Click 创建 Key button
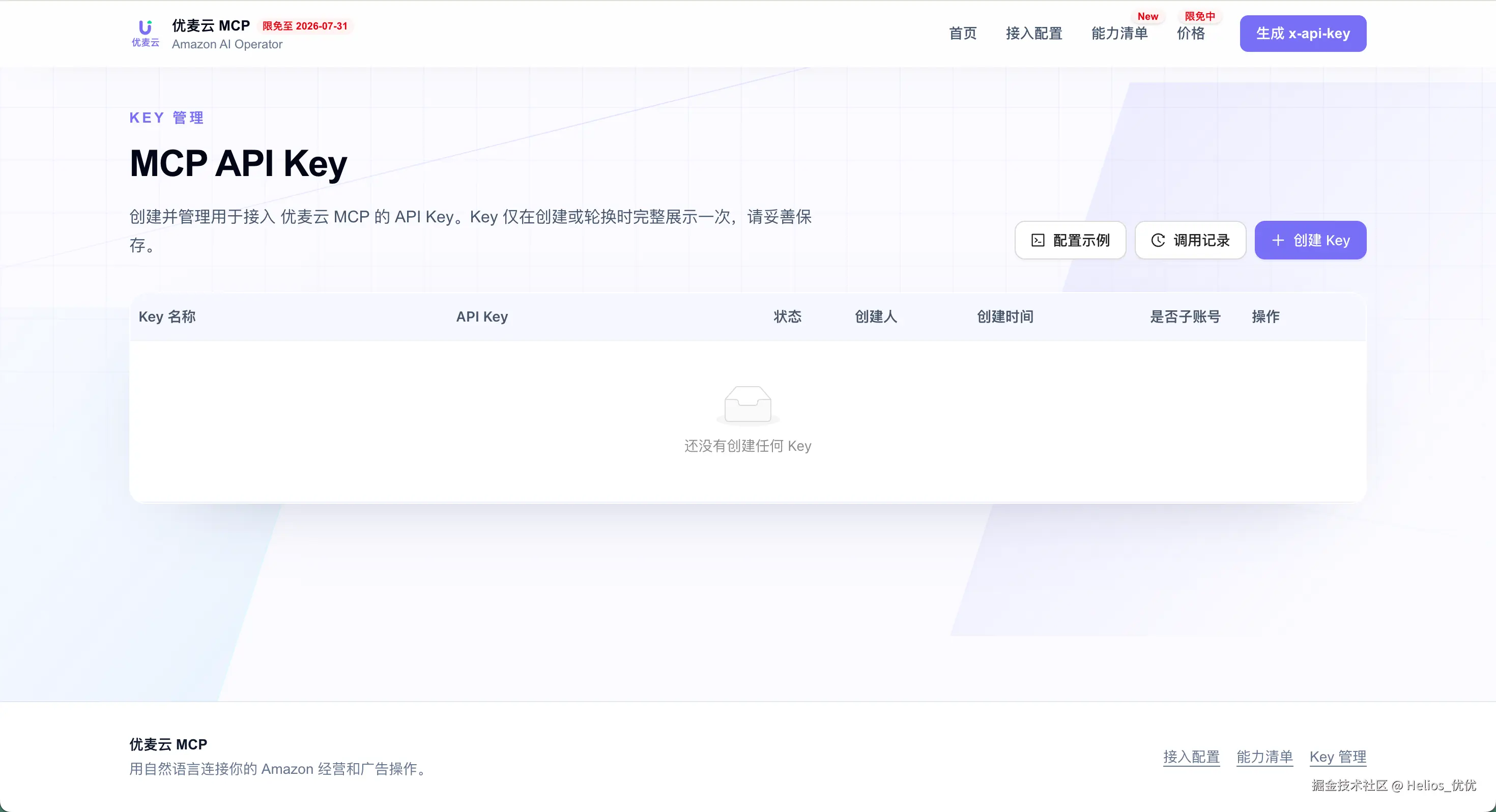The width and height of the screenshot is (1496, 812). [1311, 241]
